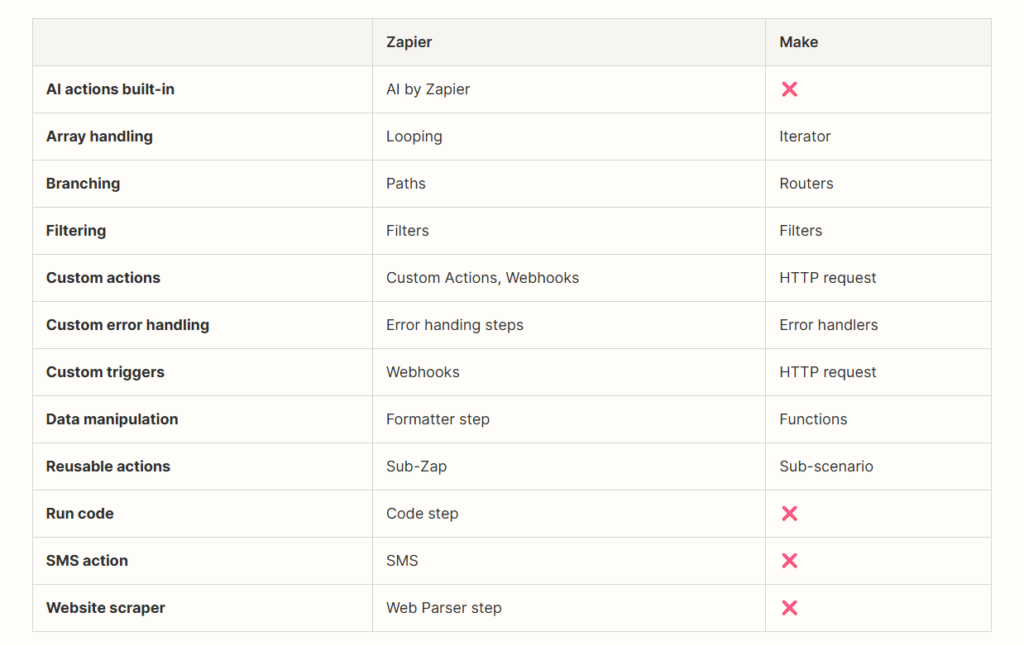Click the 'AI actions built-in' row label
1024x646 pixels.
click(x=110, y=89)
